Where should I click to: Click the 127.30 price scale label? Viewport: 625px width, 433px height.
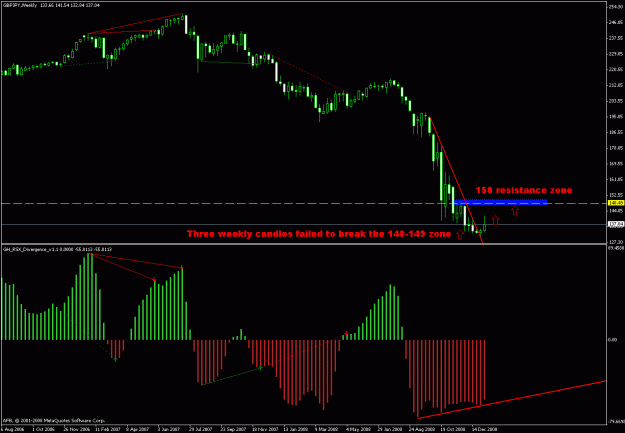pos(616,242)
